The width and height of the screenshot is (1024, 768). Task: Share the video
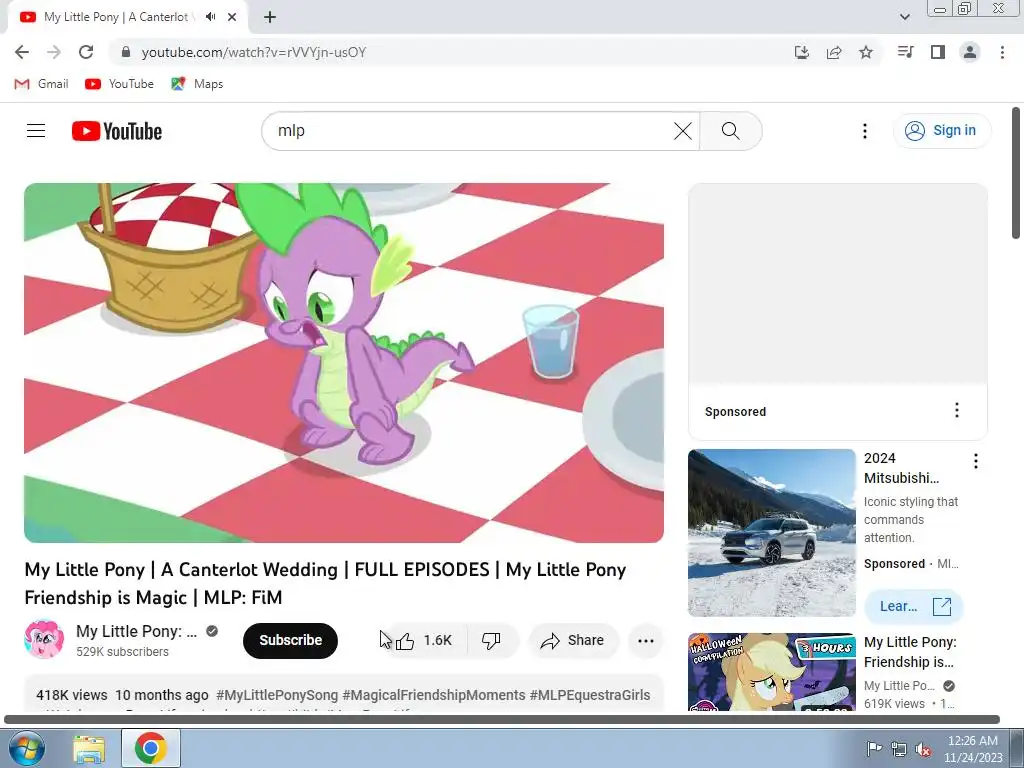click(x=573, y=641)
